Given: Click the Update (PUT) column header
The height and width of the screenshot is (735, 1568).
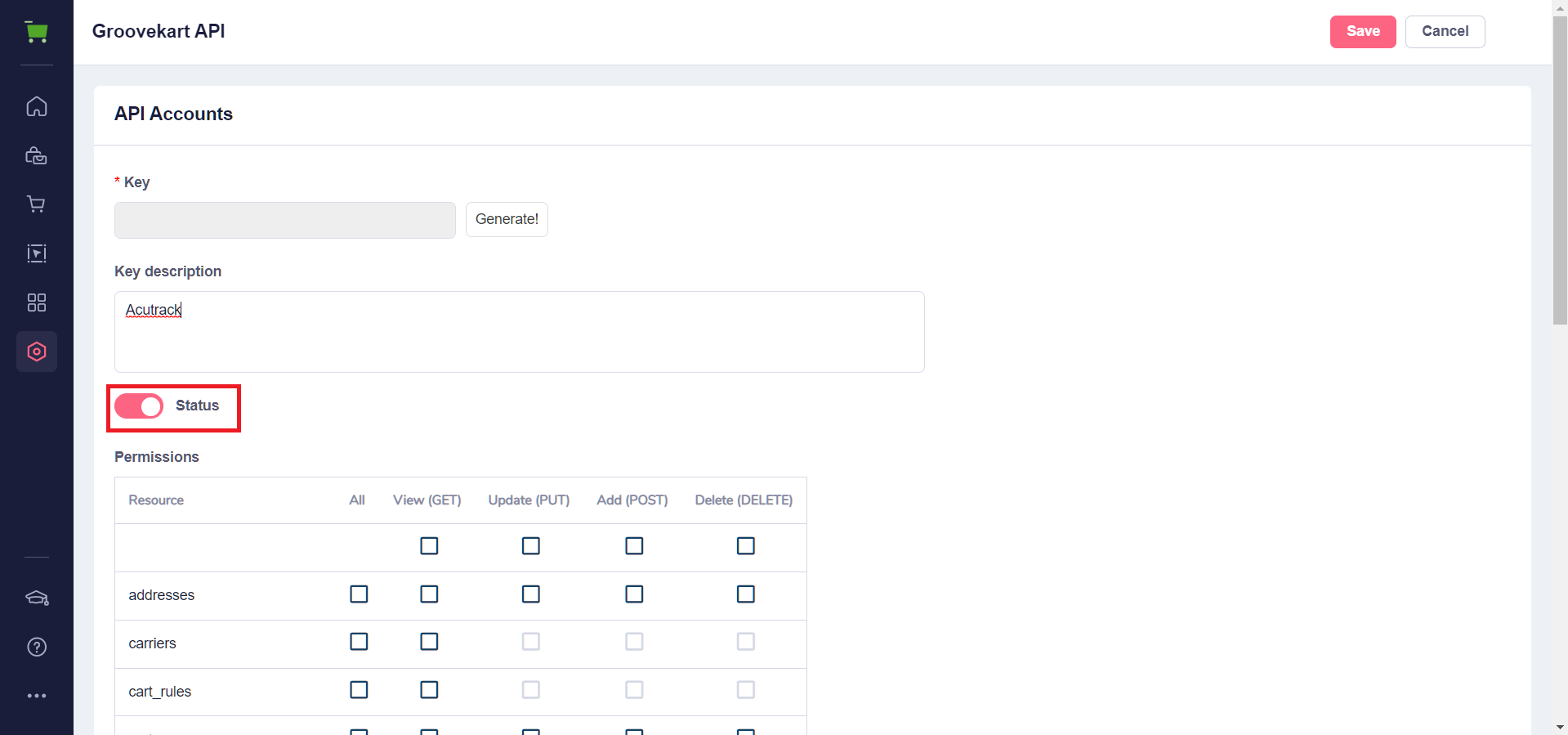Looking at the screenshot, I should tap(529, 500).
